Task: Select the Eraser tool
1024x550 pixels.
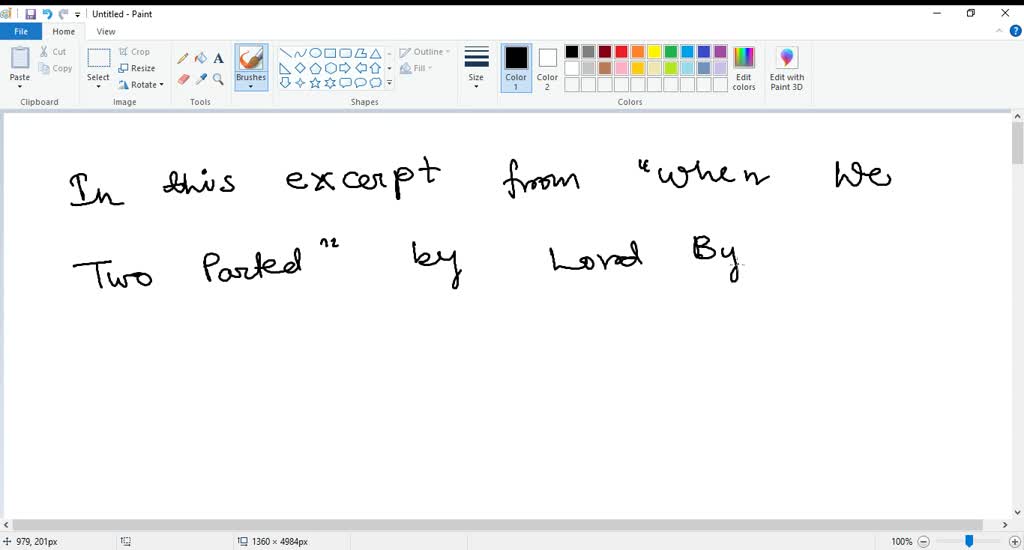Action: [x=183, y=79]
